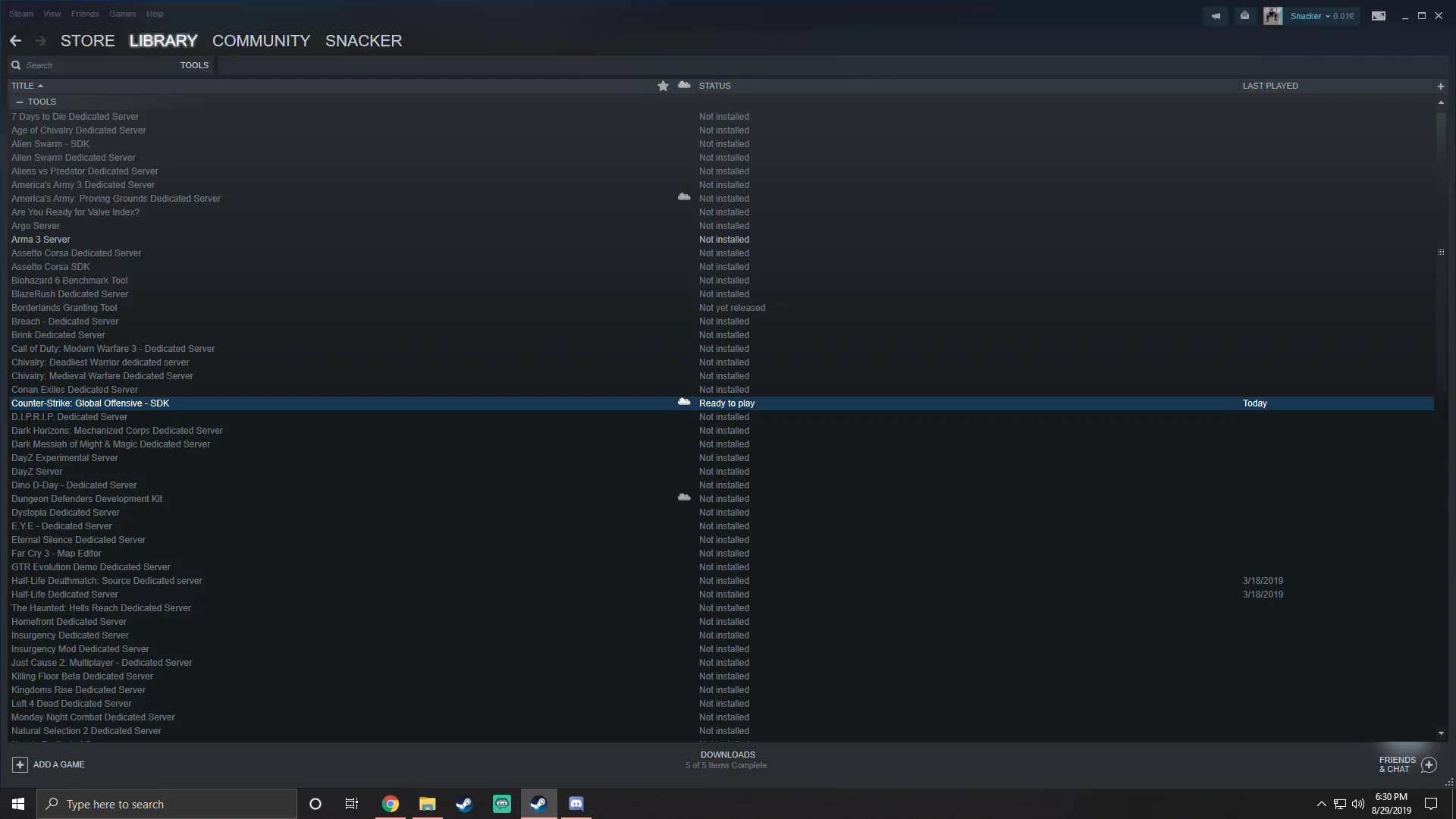
Task: Click cloud icon on Counter-Strike SDK row
Action: (684, 402)
